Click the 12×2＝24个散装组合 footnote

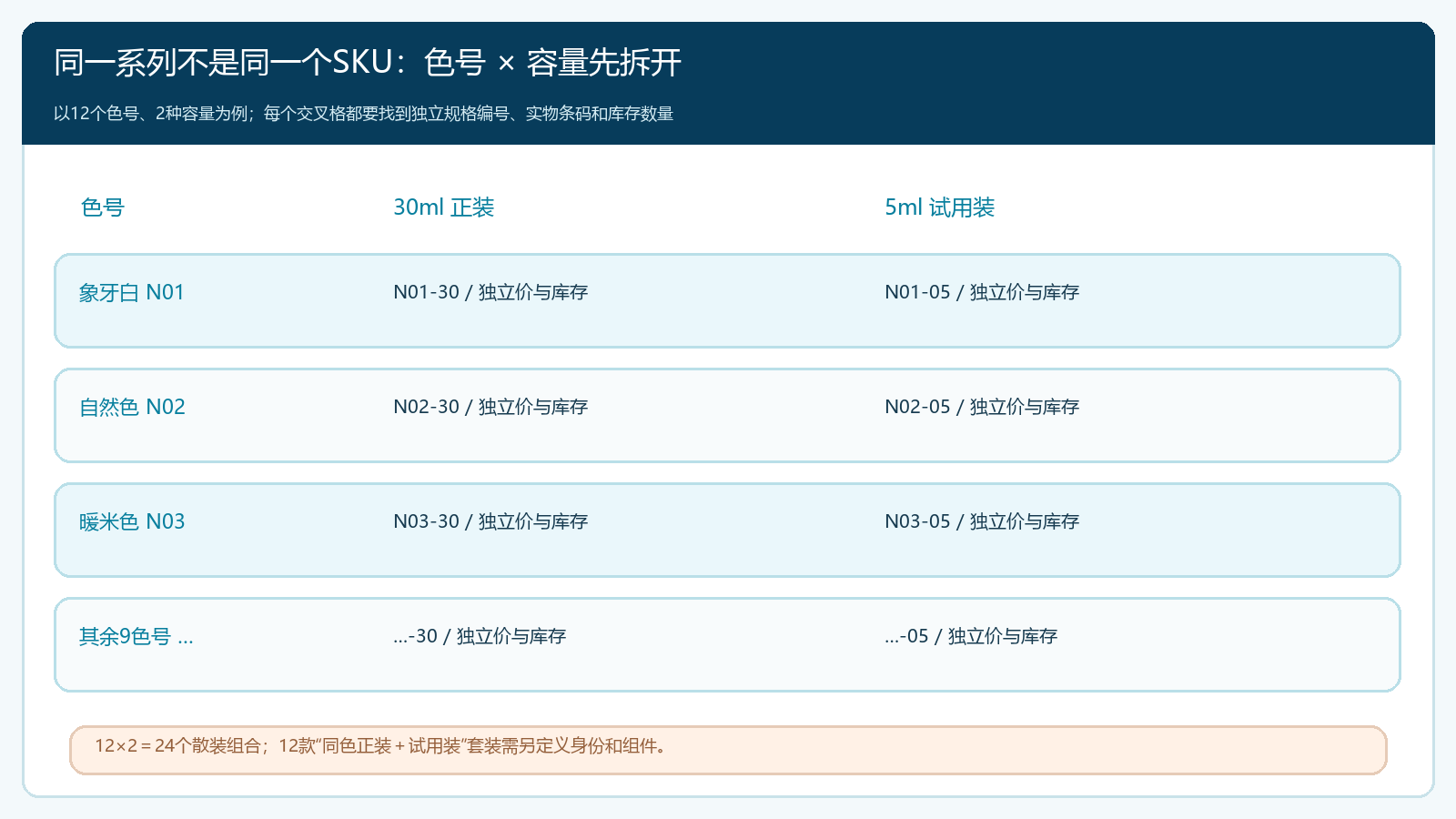728,750
